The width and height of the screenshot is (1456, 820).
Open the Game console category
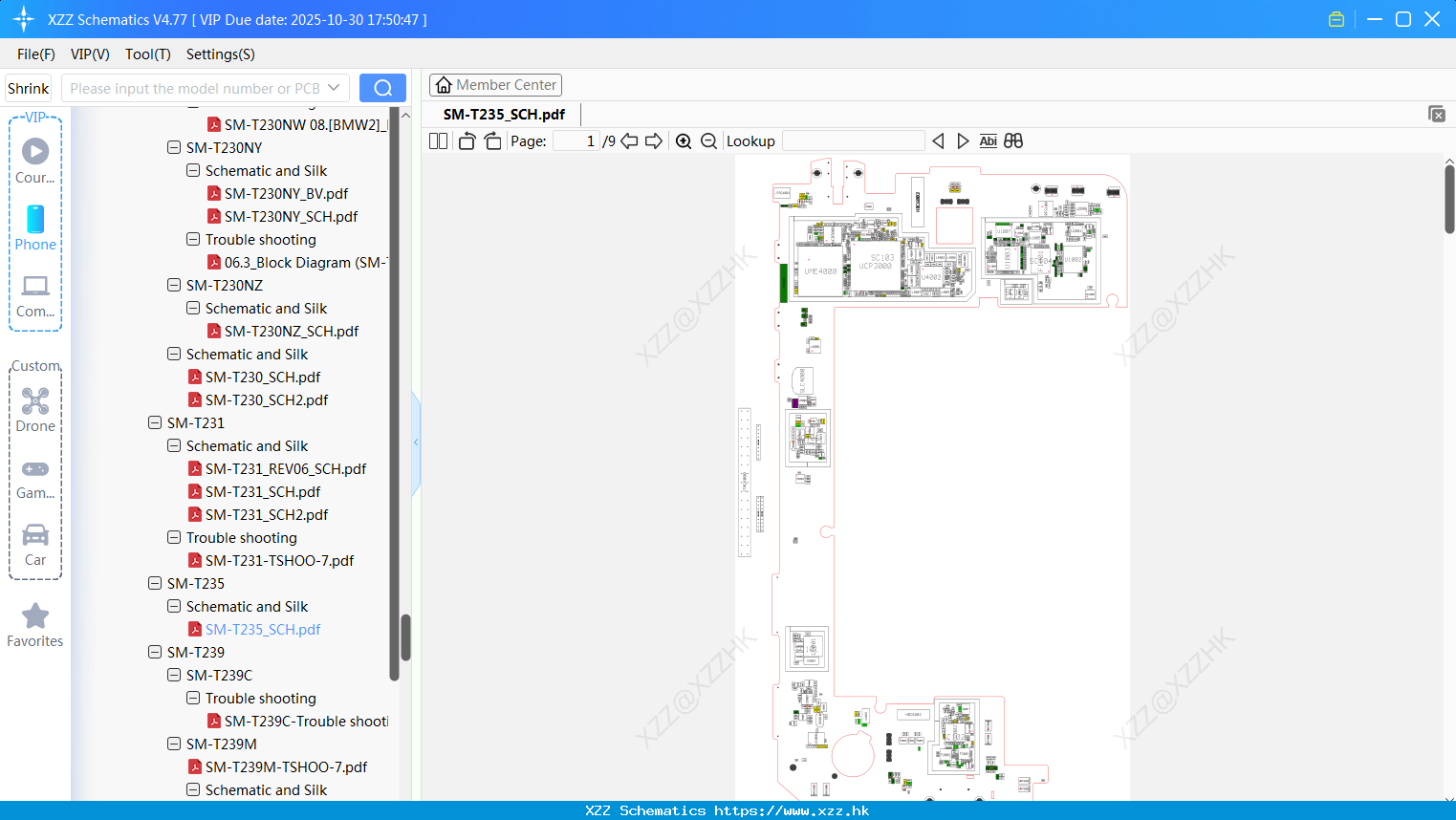point(35,478)
